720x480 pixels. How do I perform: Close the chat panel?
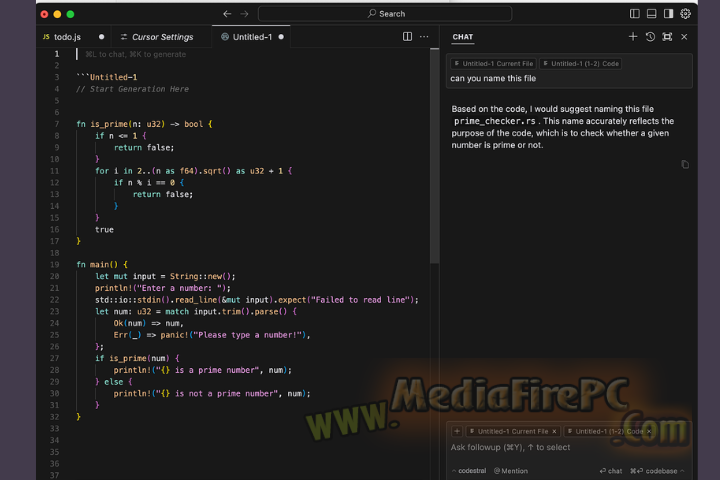coord(684,36)
